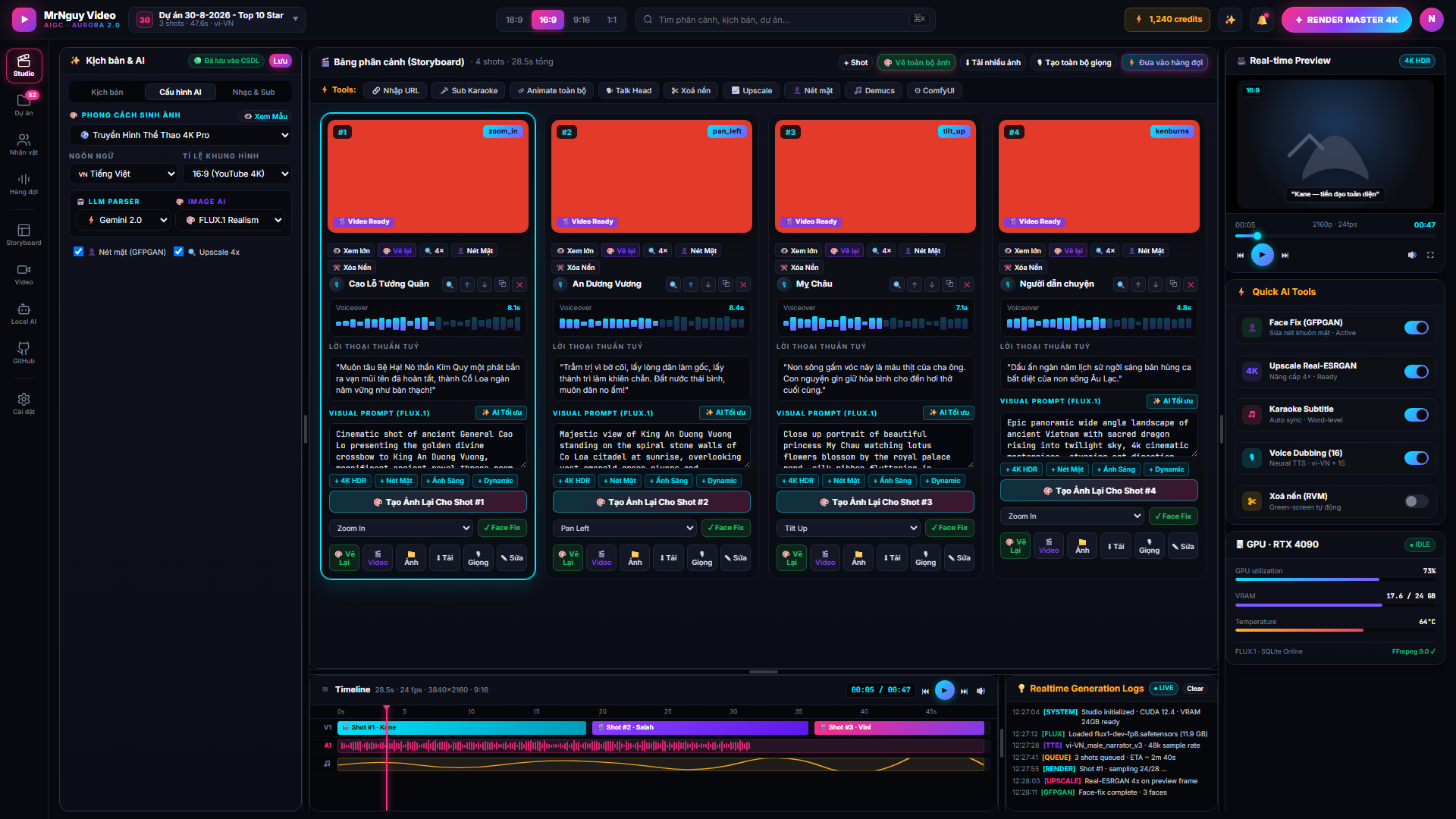Toggle fullscreen in Real-time Preview
Viewport: 1456px width, 819px height.
point(1430,255)
